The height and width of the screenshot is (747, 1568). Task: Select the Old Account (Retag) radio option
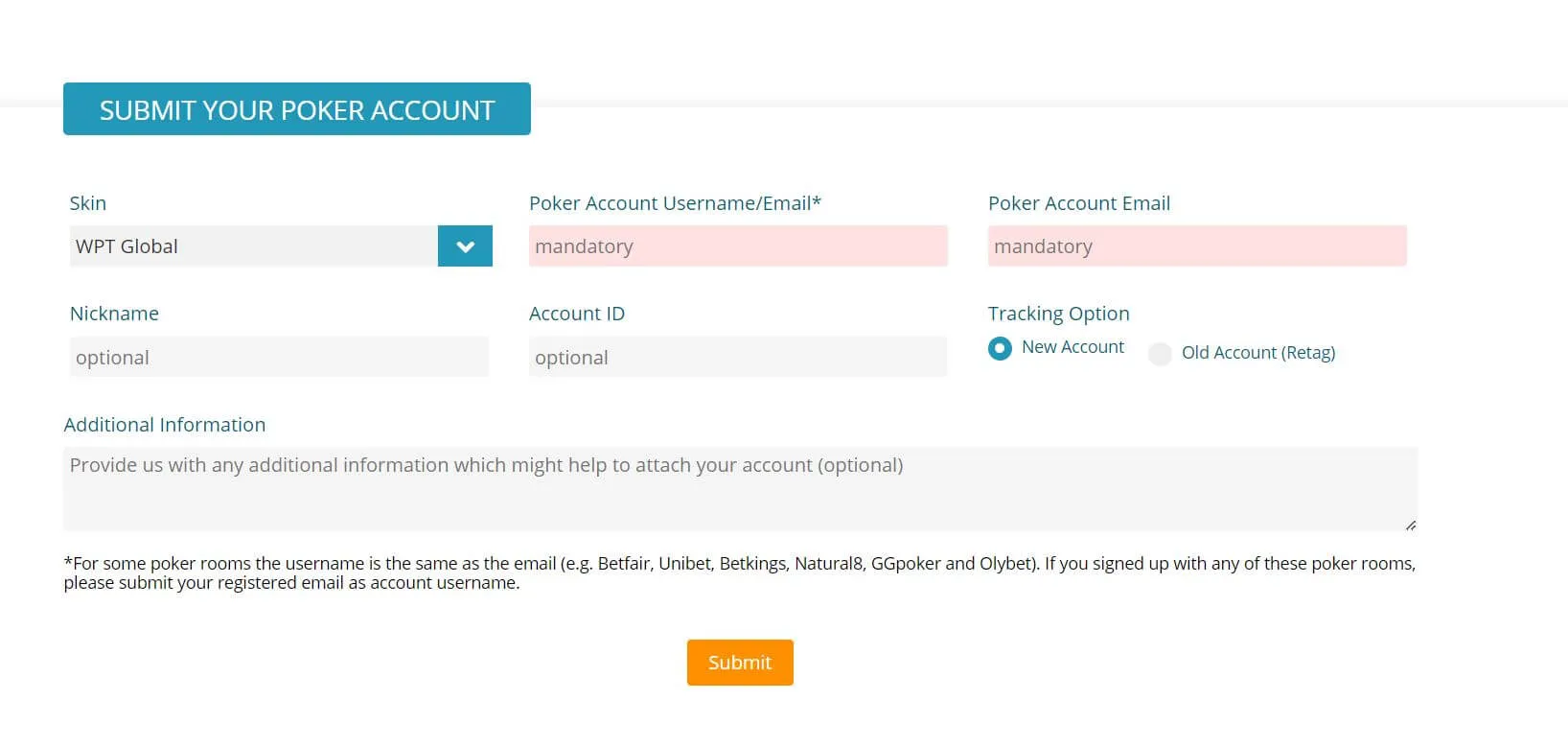tap(1161, 354)
